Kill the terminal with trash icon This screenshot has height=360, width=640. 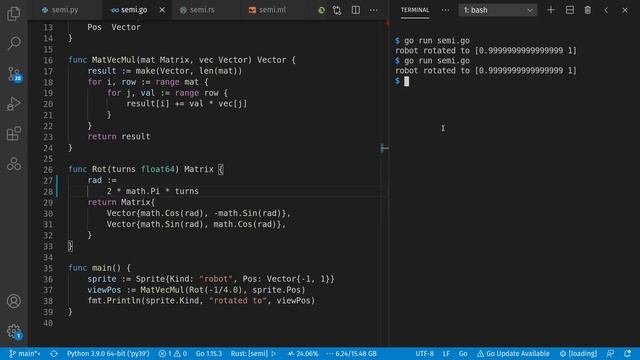tap(588, 10)
